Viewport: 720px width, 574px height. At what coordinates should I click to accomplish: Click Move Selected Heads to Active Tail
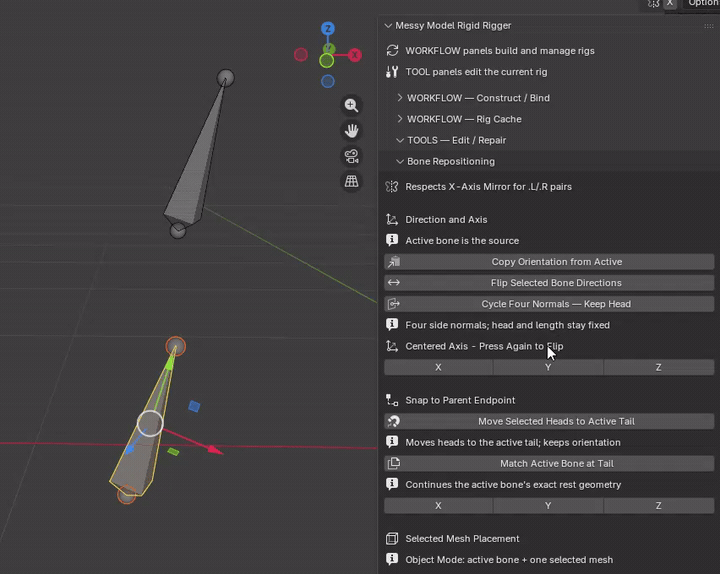tap(549, 422)
